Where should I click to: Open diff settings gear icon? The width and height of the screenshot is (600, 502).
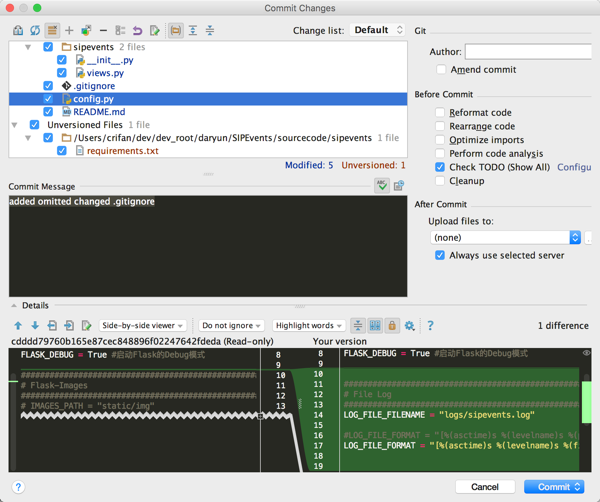pos(410,326)
